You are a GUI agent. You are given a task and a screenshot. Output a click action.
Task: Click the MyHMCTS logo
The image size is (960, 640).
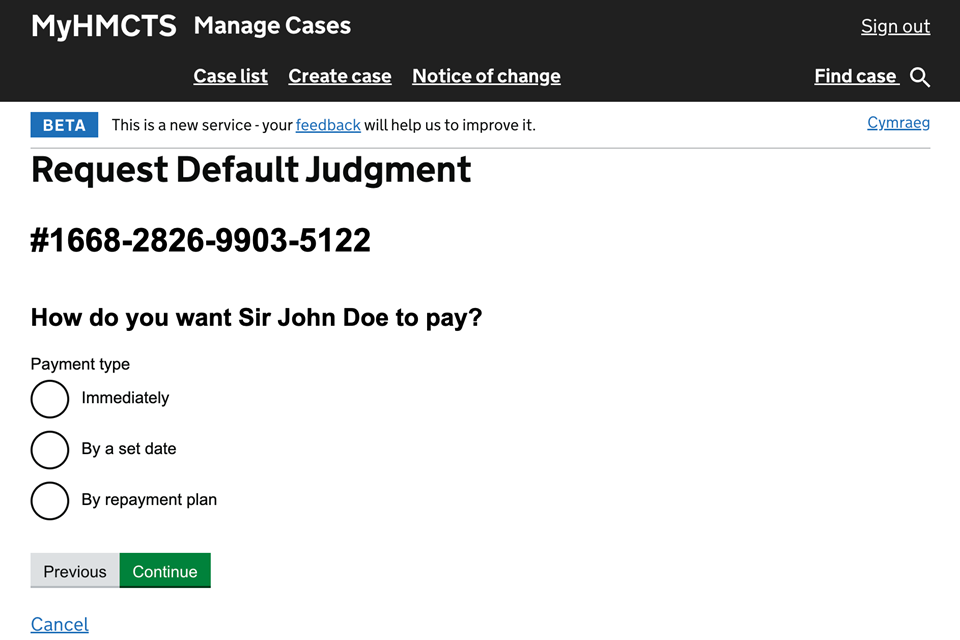pos(103,26)
